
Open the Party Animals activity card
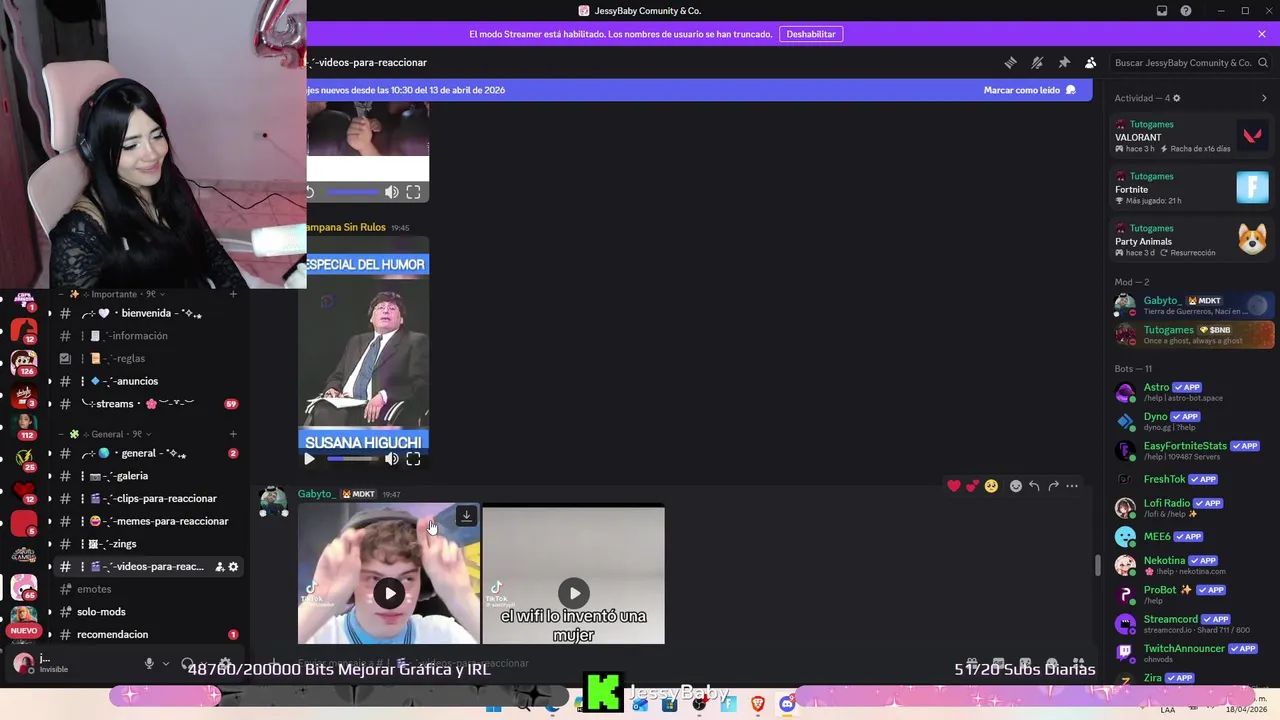(x=1192, y=240)
